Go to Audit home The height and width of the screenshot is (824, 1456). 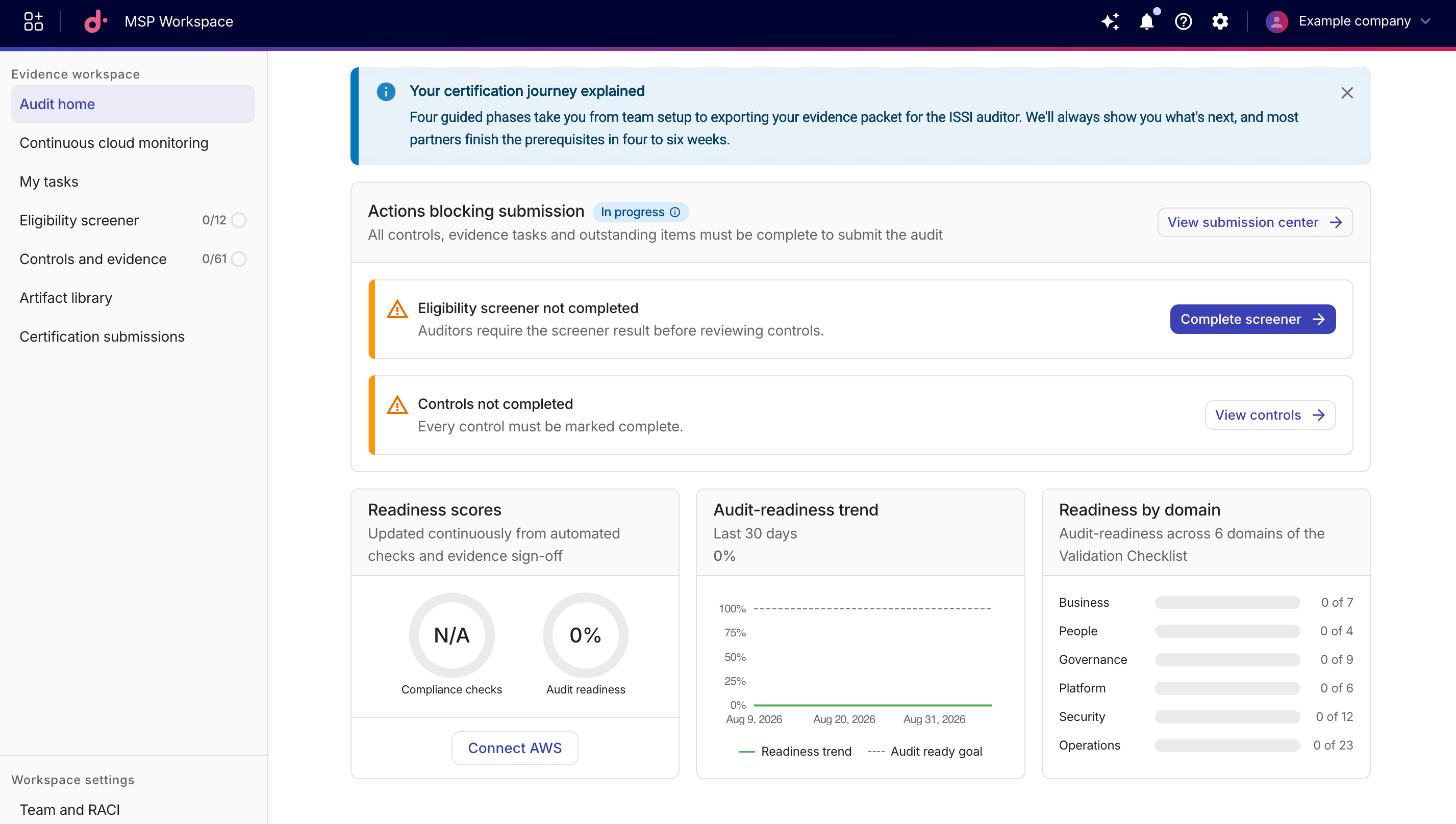click(133, 104)
